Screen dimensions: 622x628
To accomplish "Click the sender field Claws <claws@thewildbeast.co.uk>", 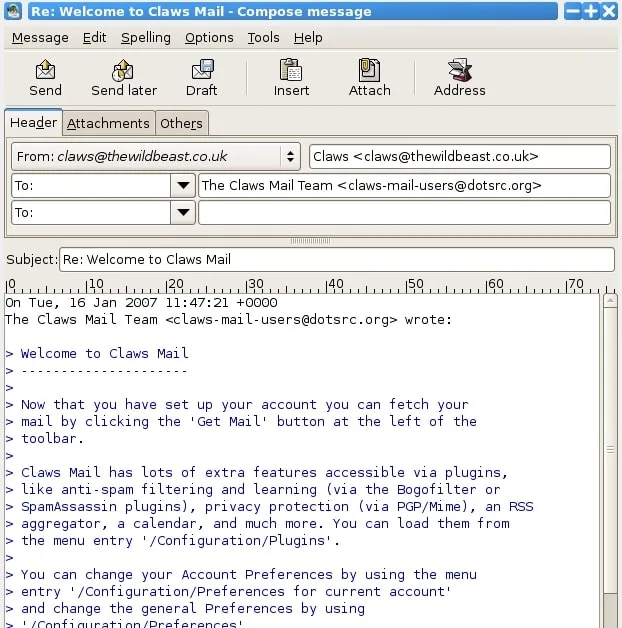I will point(460,156).
